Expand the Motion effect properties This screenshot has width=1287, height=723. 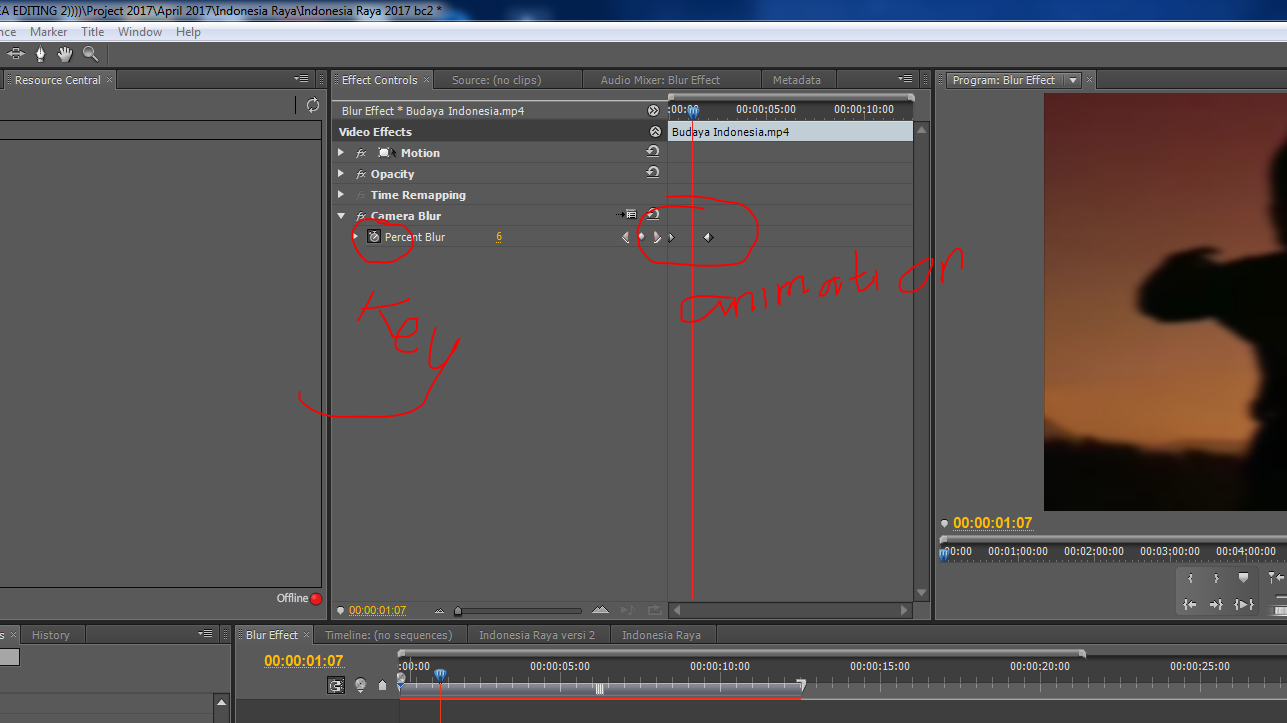340,152
